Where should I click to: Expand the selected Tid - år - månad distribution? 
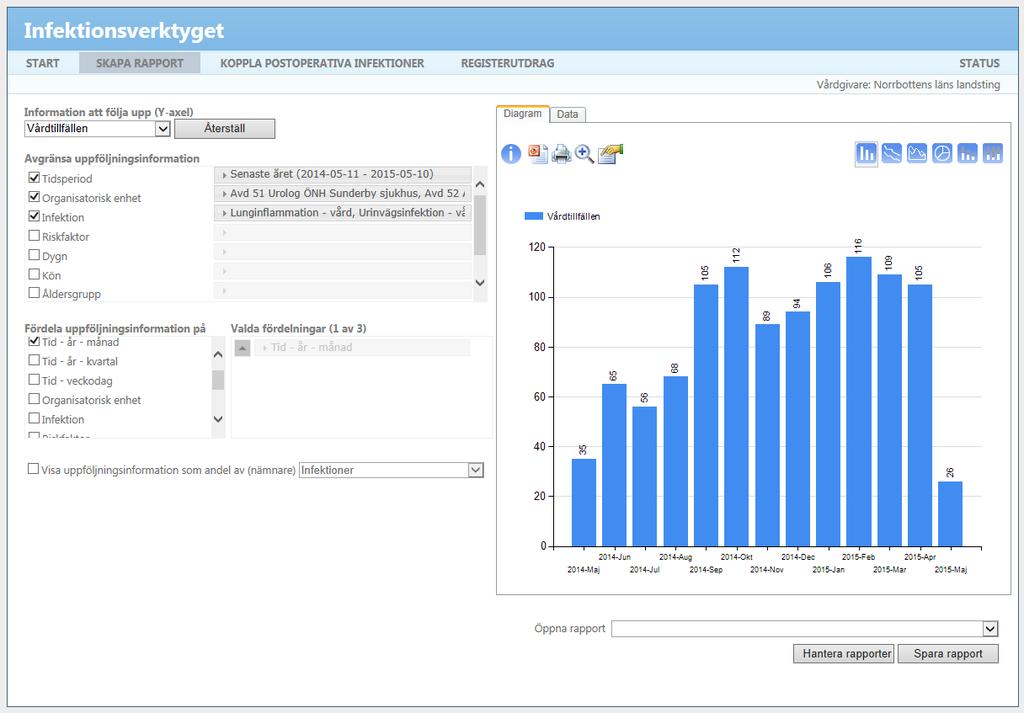362,348
